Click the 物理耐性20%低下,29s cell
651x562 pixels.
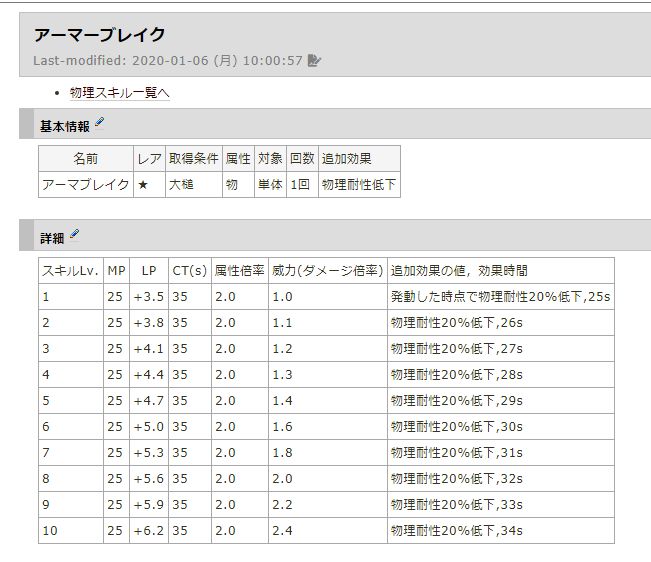coord(501,401)
